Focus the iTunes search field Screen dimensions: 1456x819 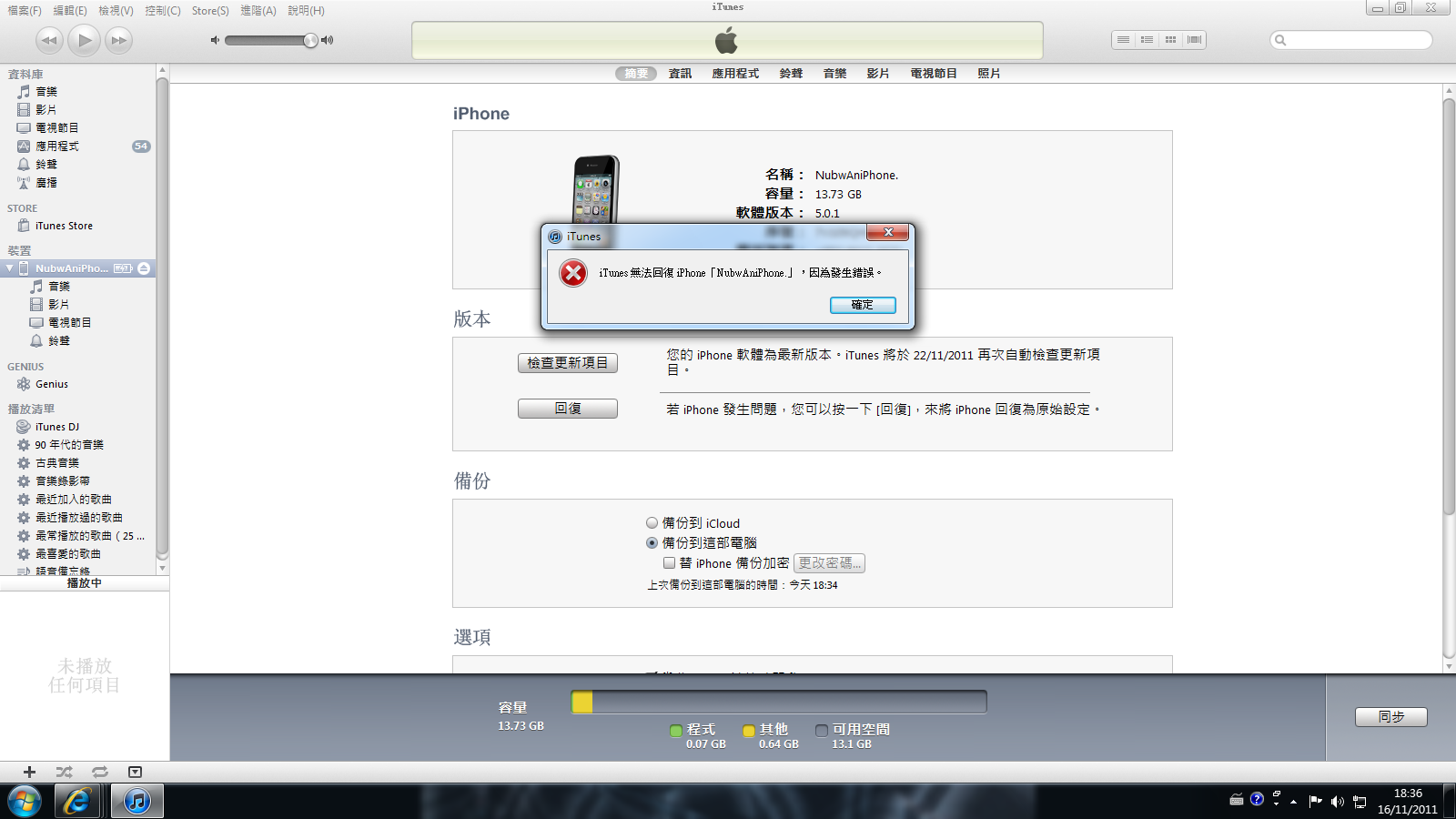coord(1351,40)
